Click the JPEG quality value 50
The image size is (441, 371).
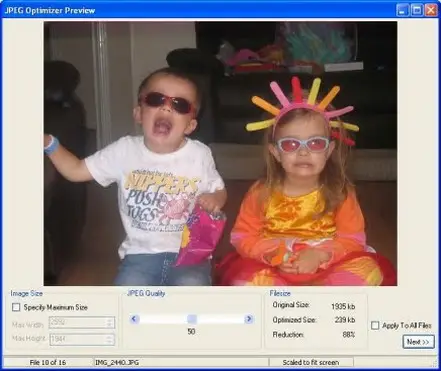point(191,332)
